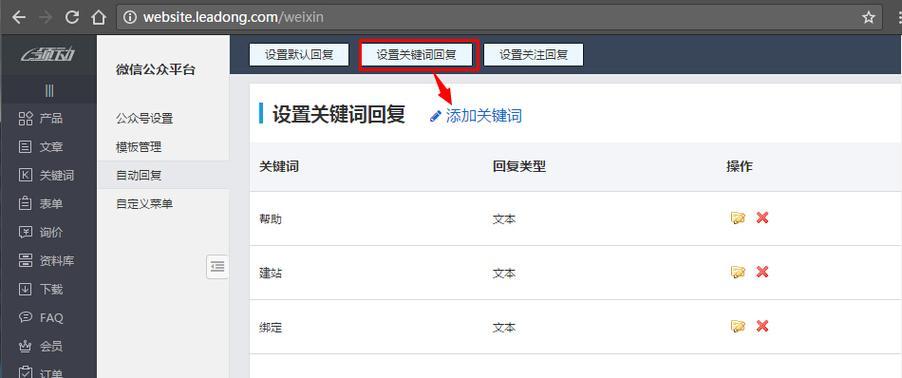This screenshot has height=378, width=902.
Task: Click keyword cell 帮助
Action: [x=271, y=219]
